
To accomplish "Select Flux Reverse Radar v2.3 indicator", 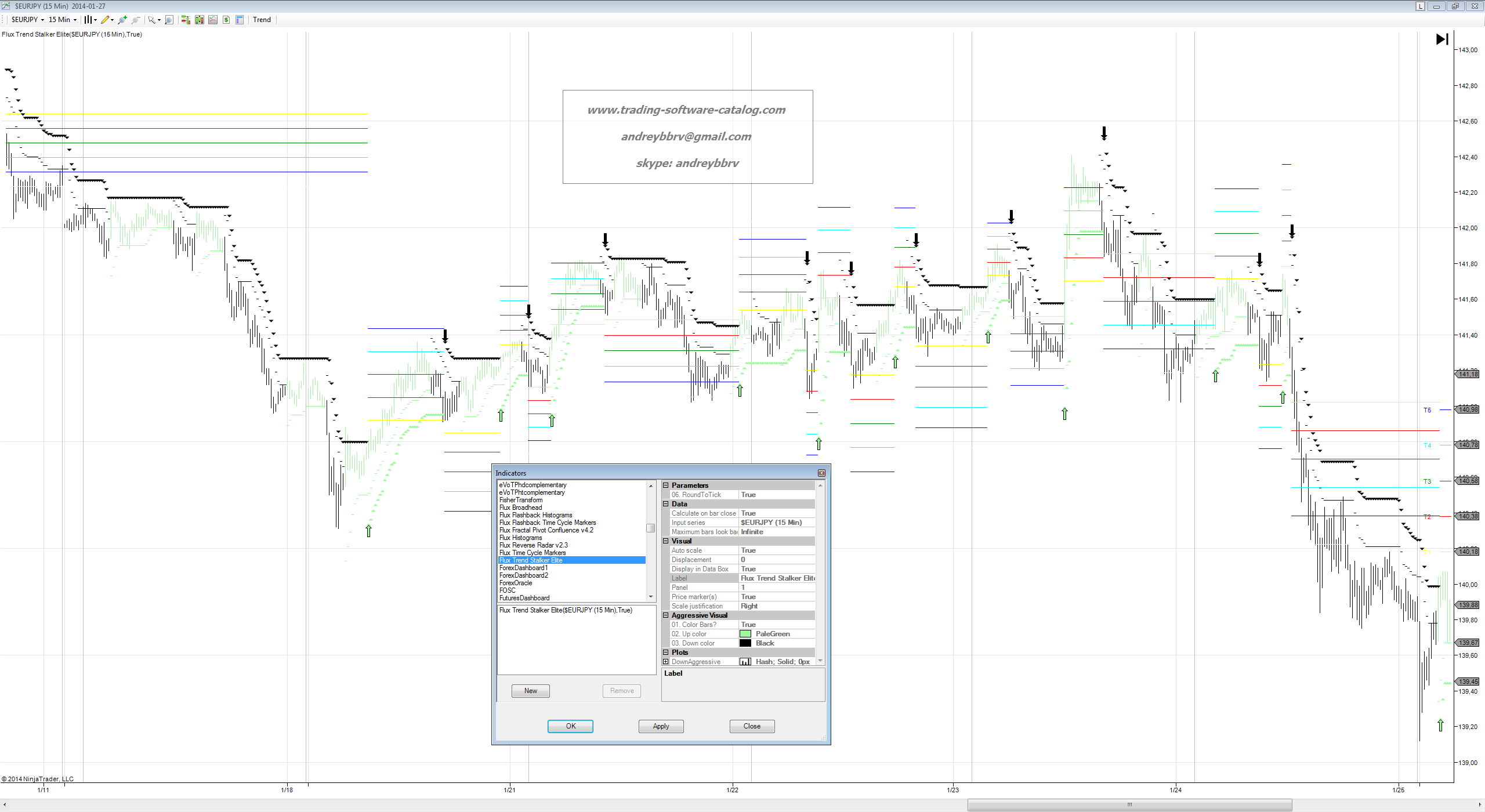I will click(533, 545).
